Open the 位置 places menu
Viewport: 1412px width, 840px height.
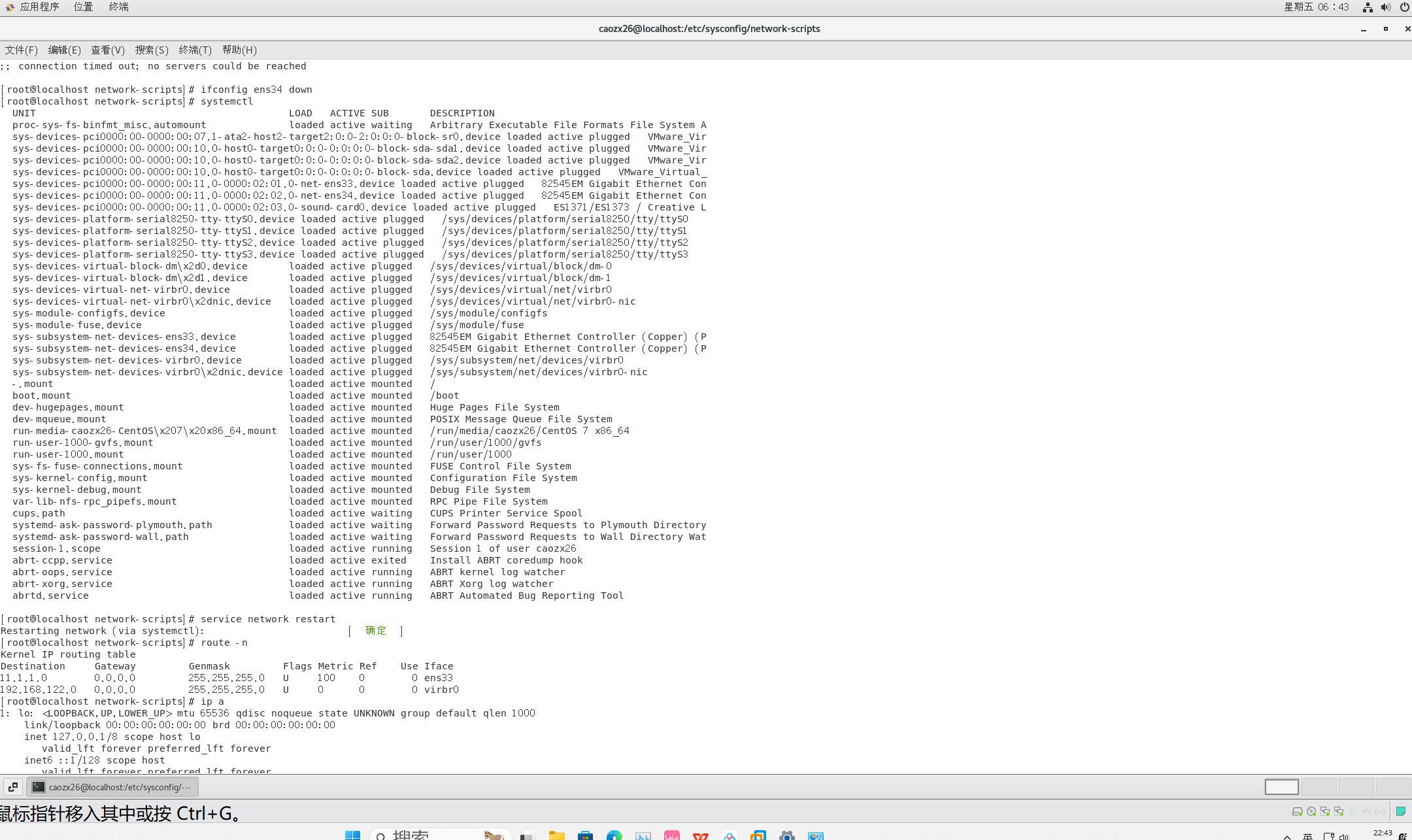83,7
